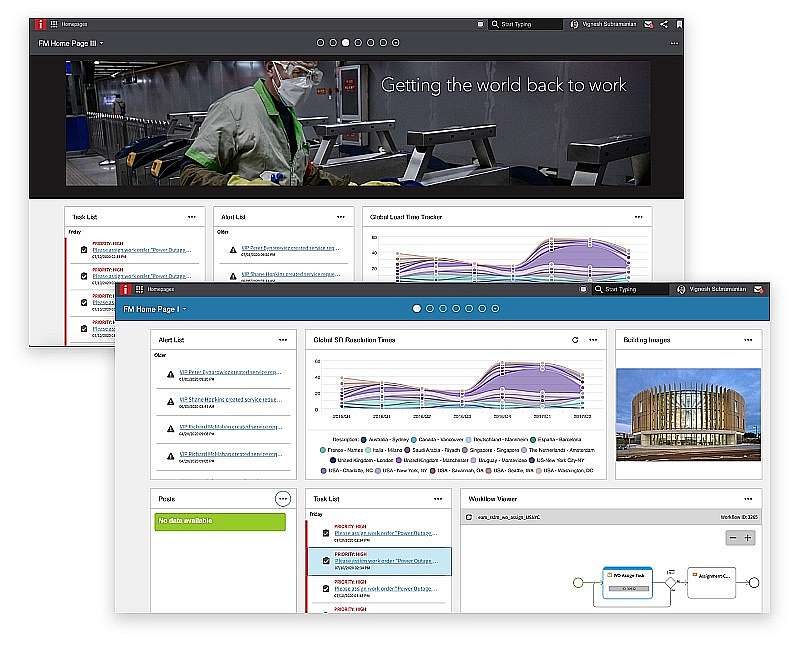Click the first alert warning icon in the back window Alert List
Image resolution: width=800 pixels, height=647 pixels.
point(233,250)
